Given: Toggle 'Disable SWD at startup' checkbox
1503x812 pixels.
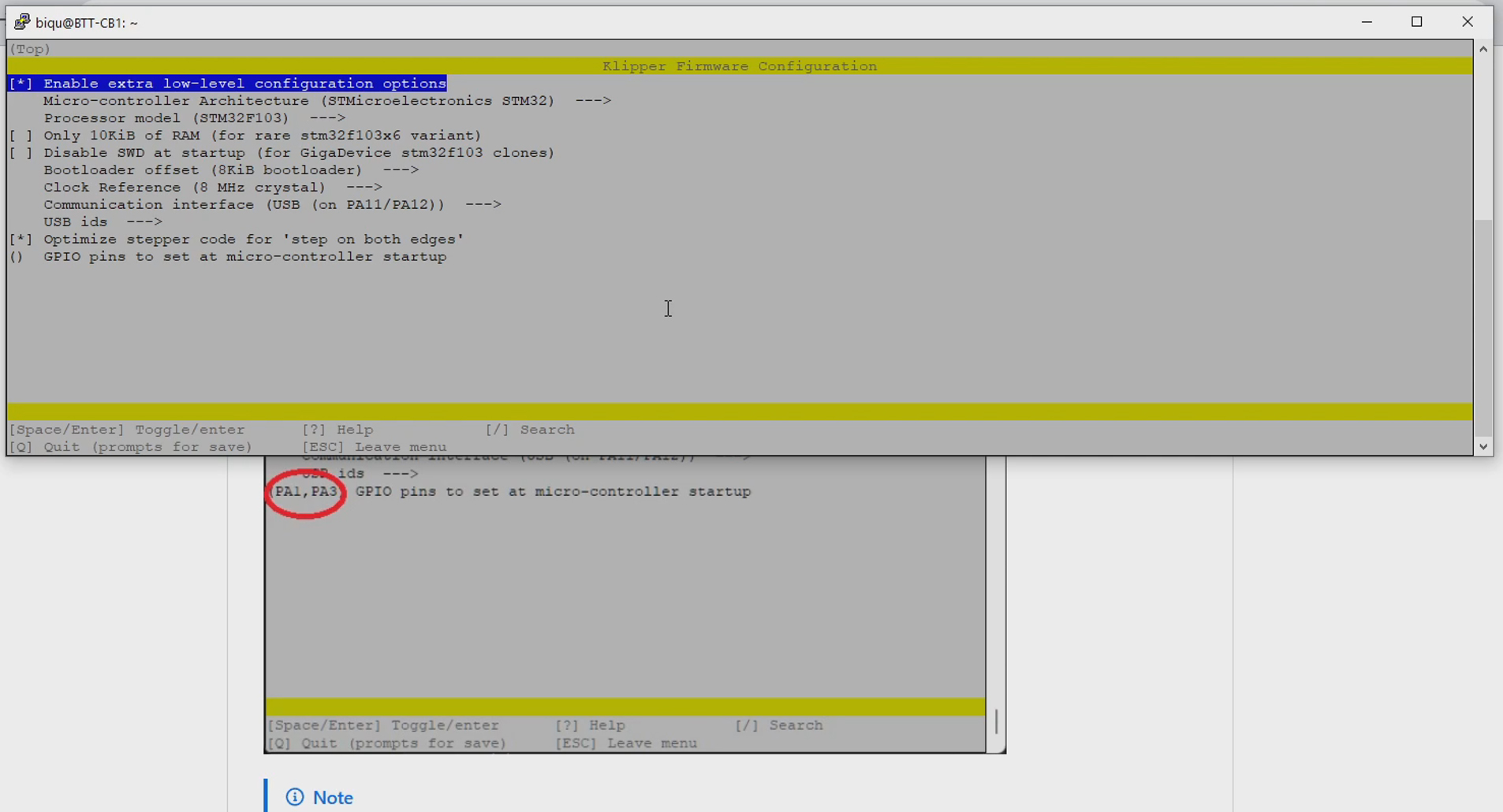Looking at the screenshot, I should pos(21,153).
